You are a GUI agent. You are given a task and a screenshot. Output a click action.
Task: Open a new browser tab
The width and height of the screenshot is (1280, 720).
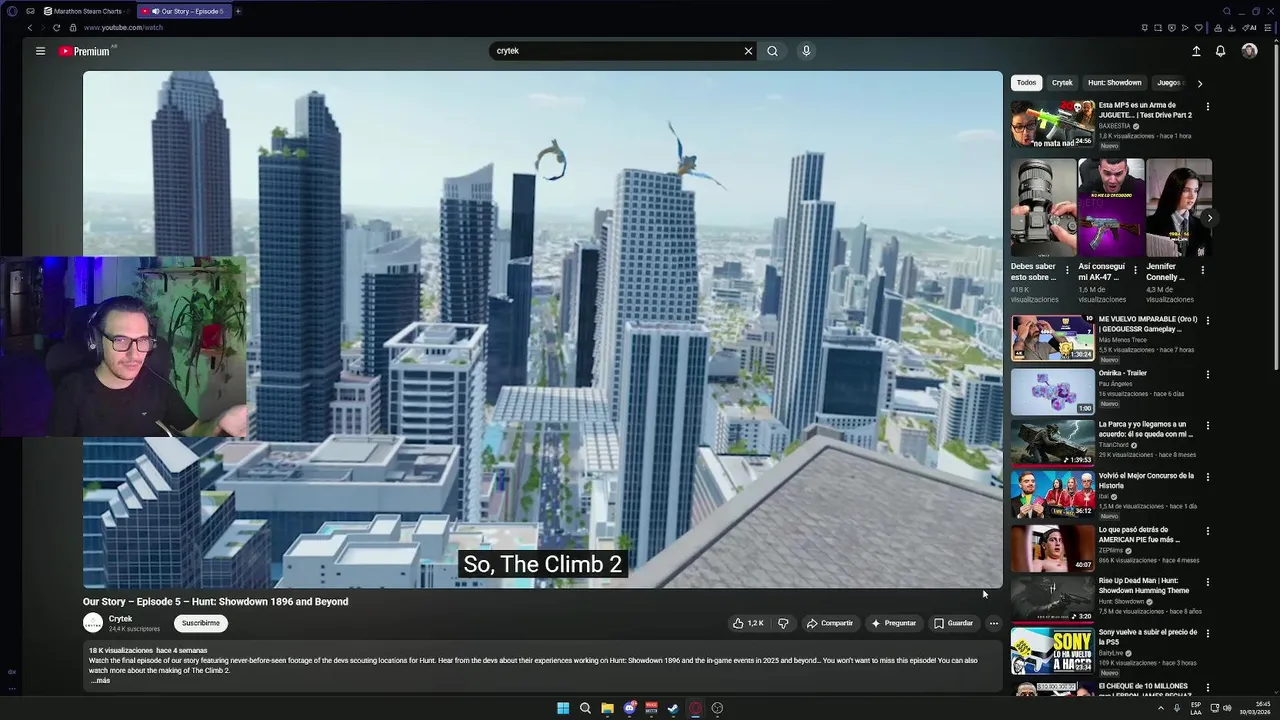237,11
